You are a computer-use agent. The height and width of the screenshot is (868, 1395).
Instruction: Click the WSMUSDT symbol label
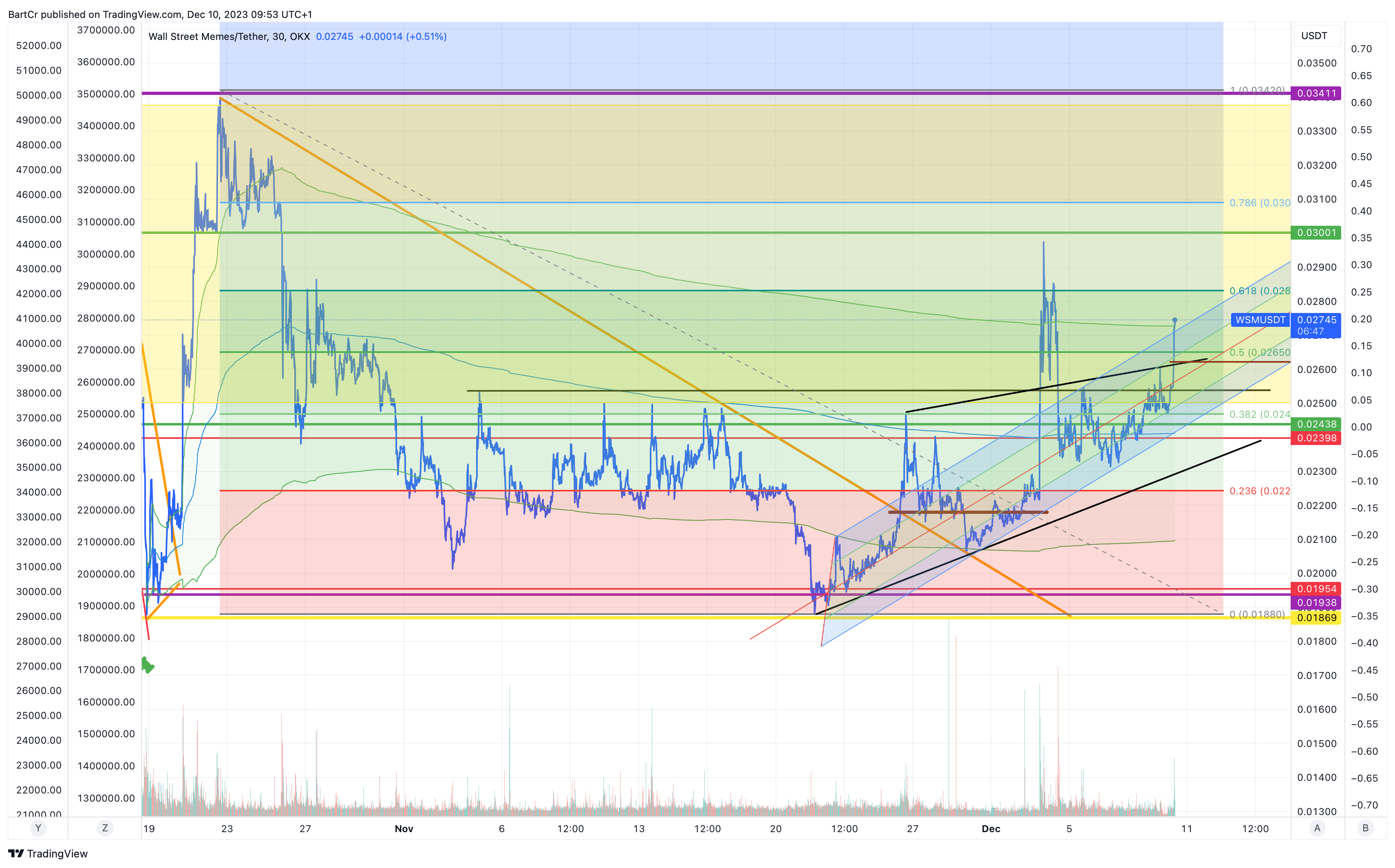(1260, 320)
